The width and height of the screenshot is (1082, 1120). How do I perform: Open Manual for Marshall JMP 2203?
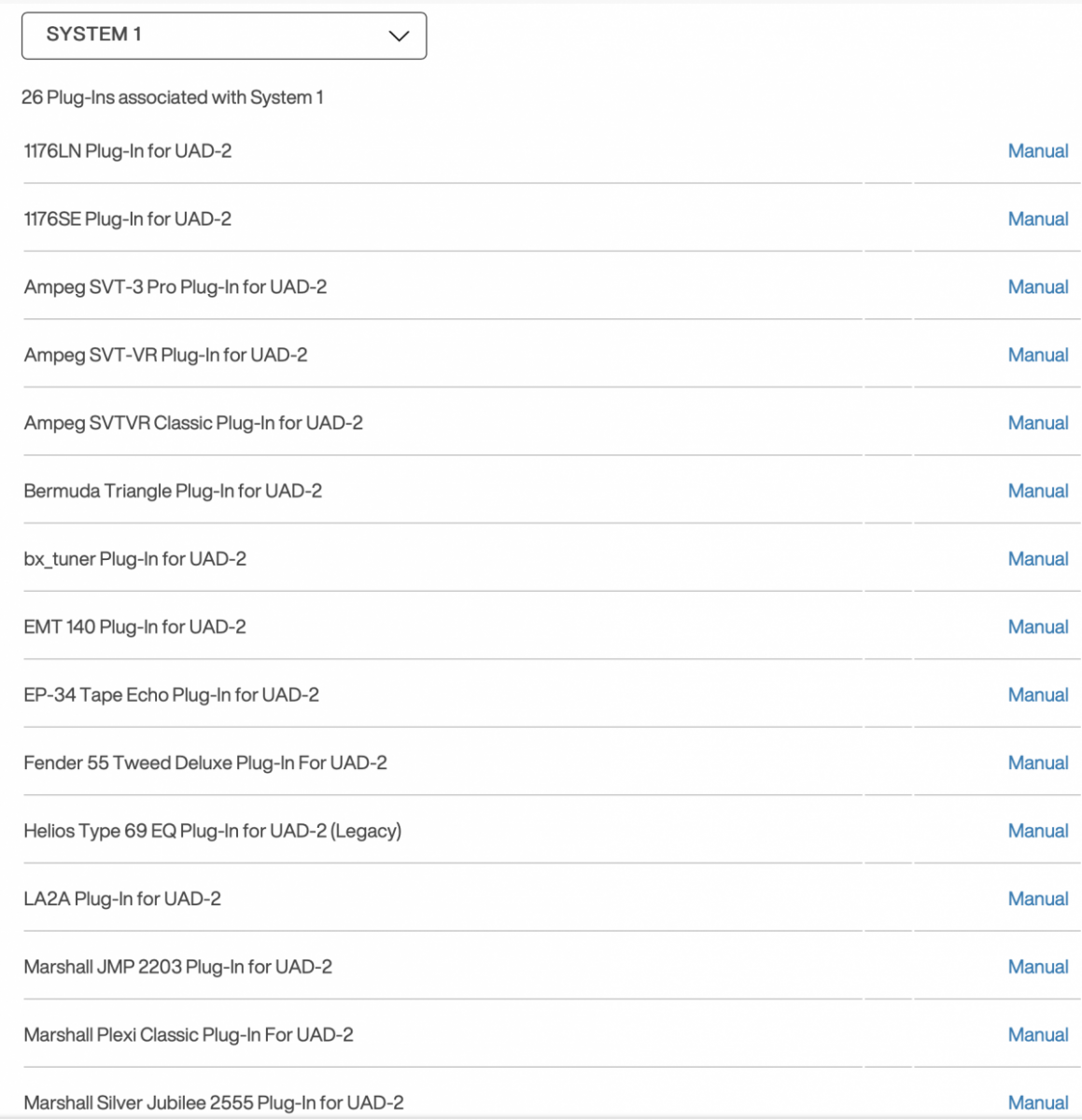(x=1037, y=968)
